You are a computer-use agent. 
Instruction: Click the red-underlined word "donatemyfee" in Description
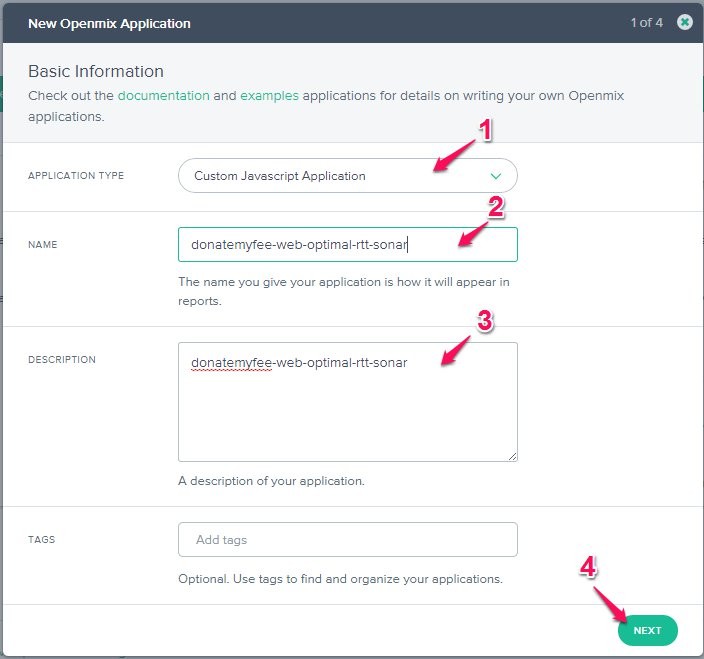[231, 362]
